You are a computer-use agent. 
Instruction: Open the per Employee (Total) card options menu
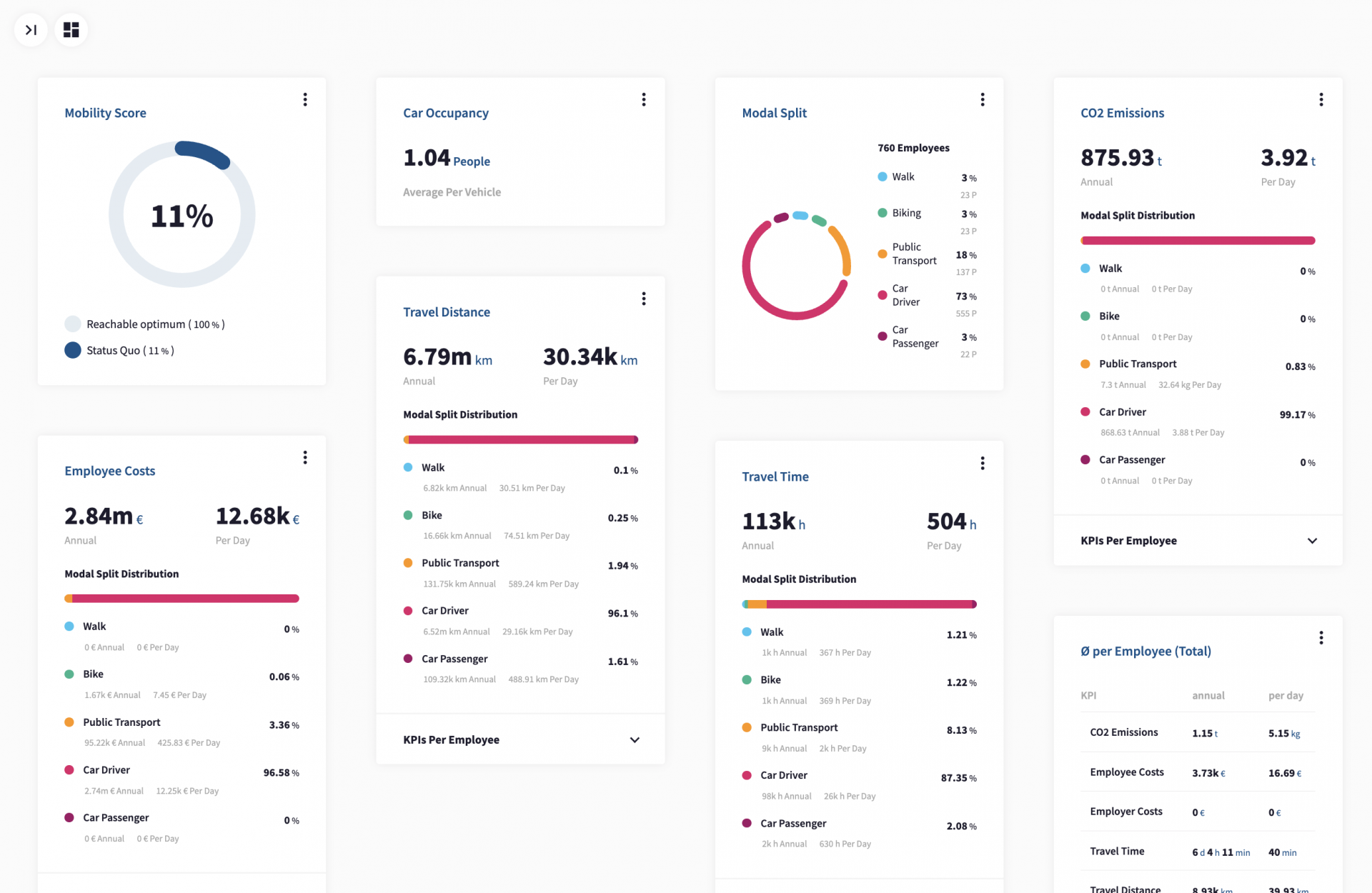[x=1321, y=638]
